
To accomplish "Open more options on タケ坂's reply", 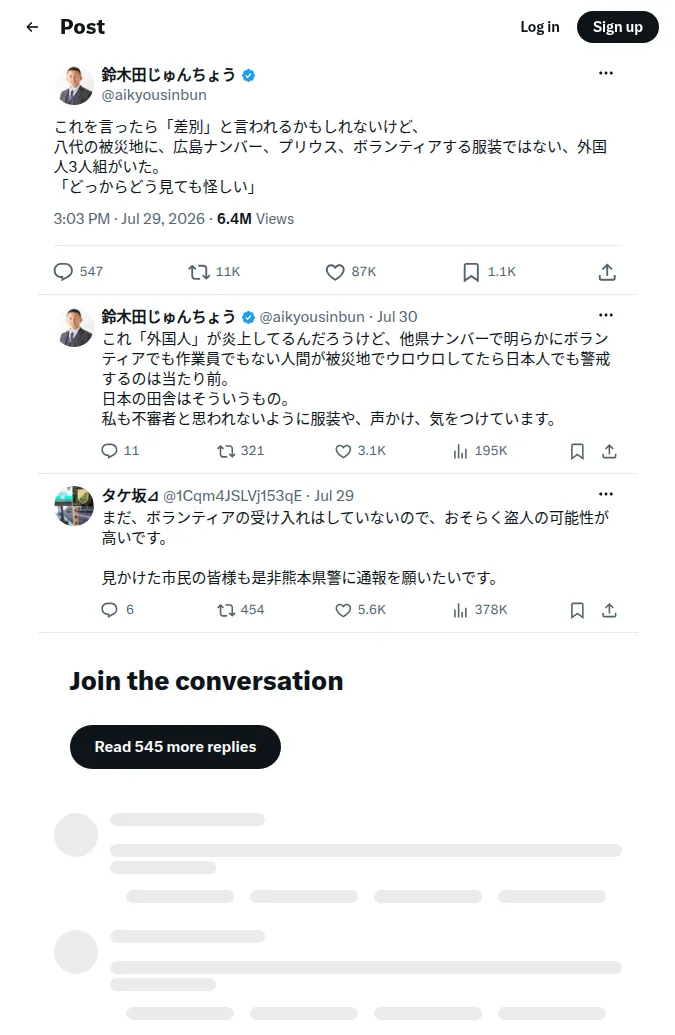I will pyautogui.click(x=606, y=494).
